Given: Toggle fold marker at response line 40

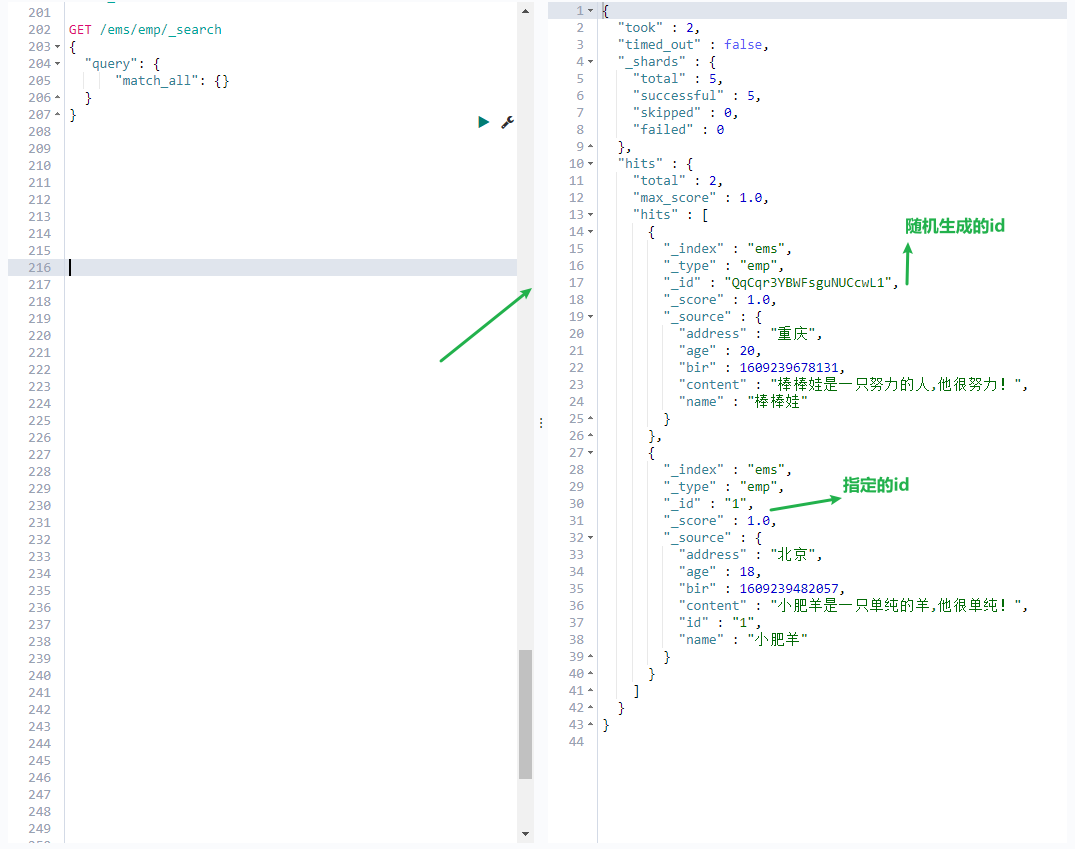Looking at the screenshot, I should pyautogui.click(x=590, y=674).
